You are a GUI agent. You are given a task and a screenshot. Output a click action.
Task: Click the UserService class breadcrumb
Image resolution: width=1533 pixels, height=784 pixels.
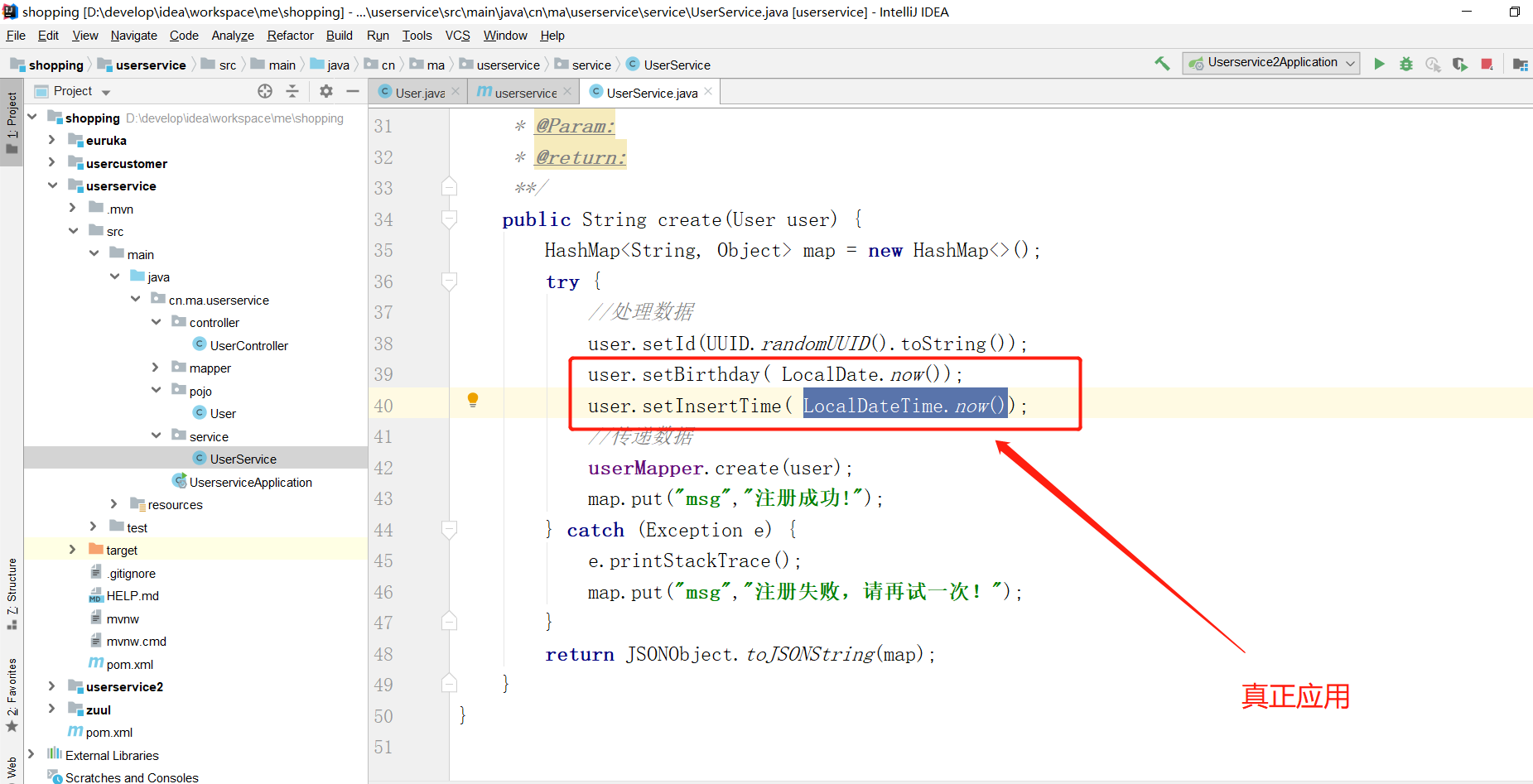click(x=668, y=65)
